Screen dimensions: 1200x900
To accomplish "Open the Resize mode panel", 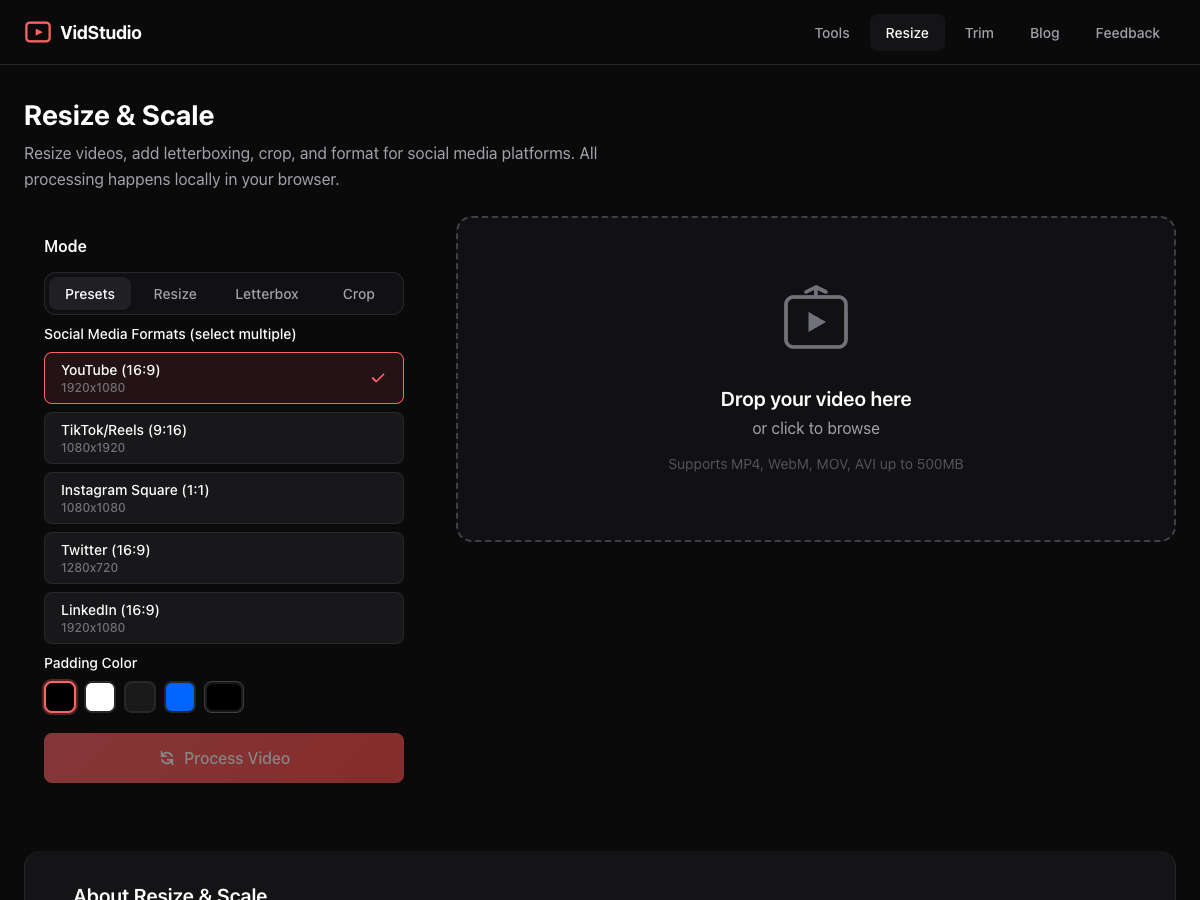I will [175, 293].
